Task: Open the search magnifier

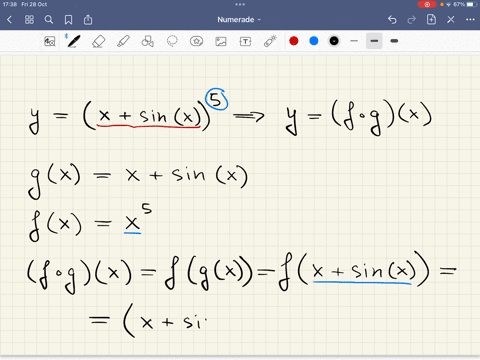Action: [49, 20]
